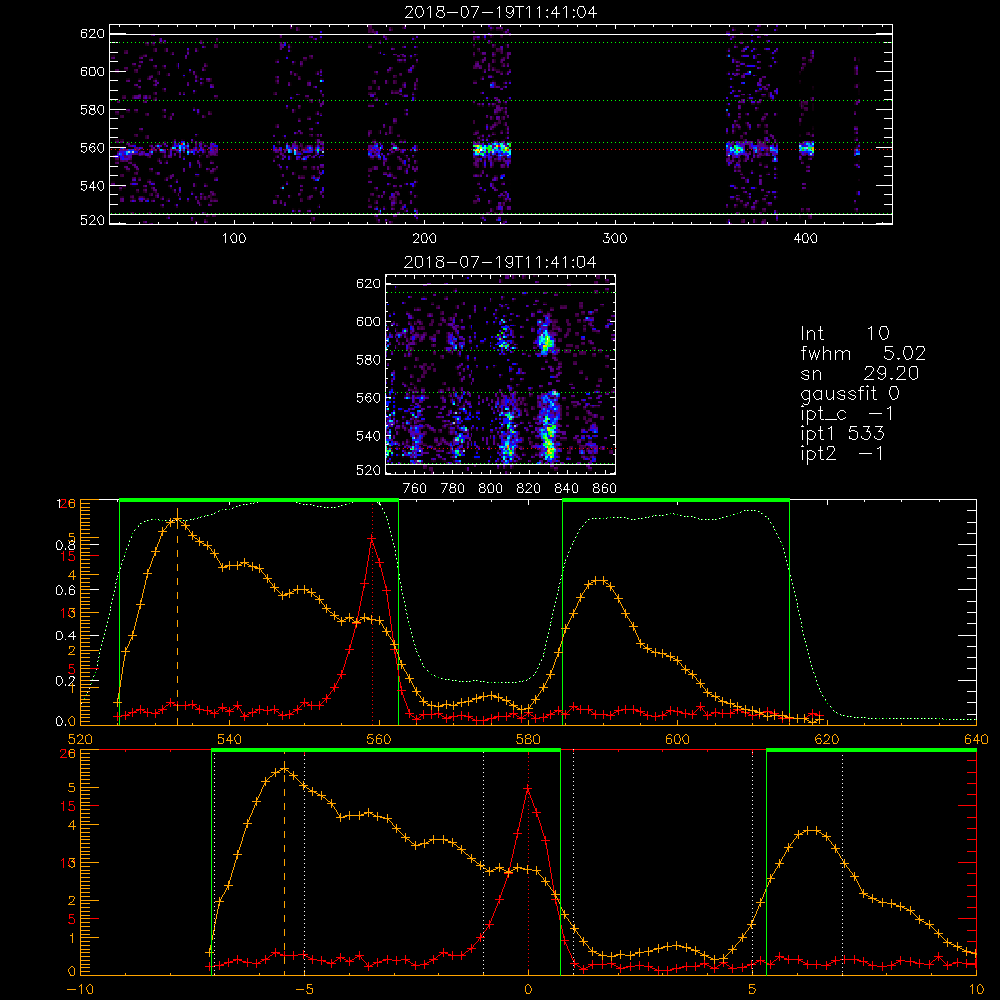
Task: Click the orange dashed vertical line in the -10 to 10 plot
Action: coord(284,869)
